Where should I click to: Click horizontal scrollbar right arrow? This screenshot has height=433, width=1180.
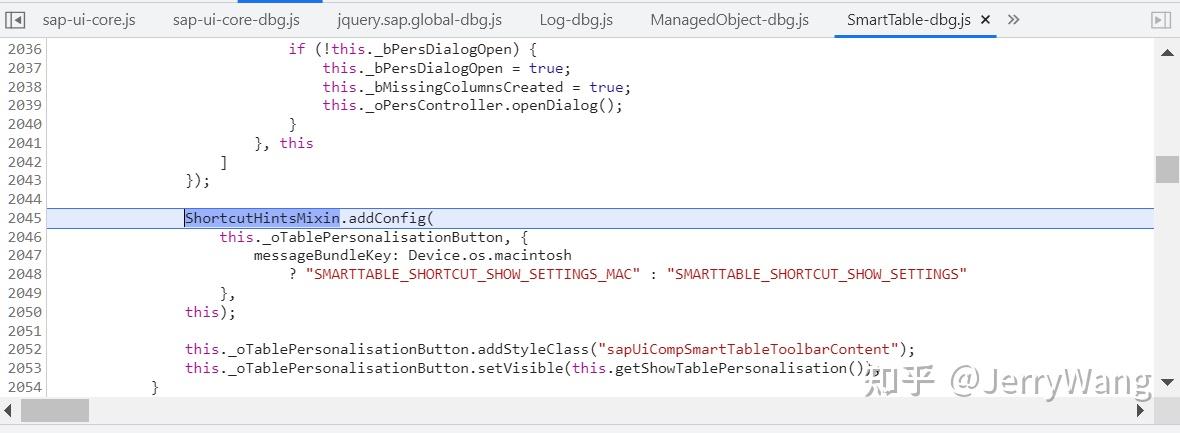click(1141, 410)
